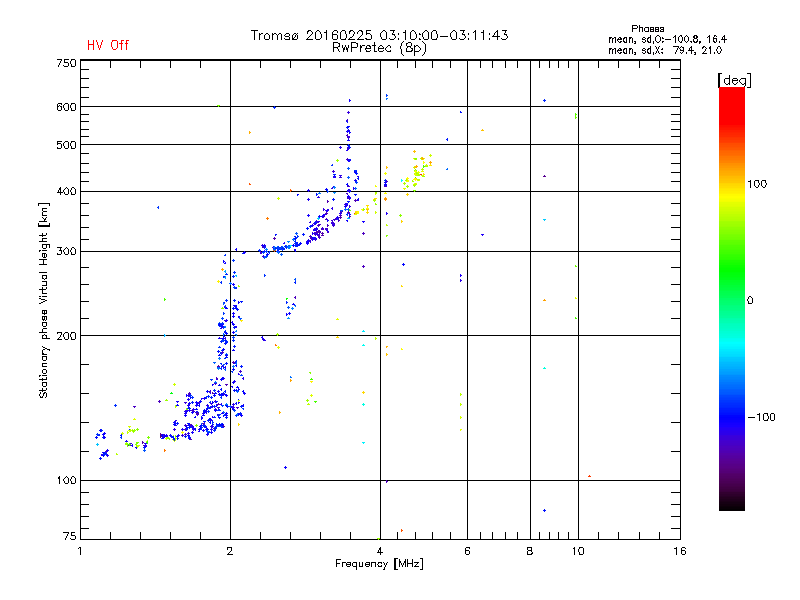Click the 'mean, sd,O:-100.8, 16.4' line
The height and width of the screenshot is (600, 800).
(667, 39)
